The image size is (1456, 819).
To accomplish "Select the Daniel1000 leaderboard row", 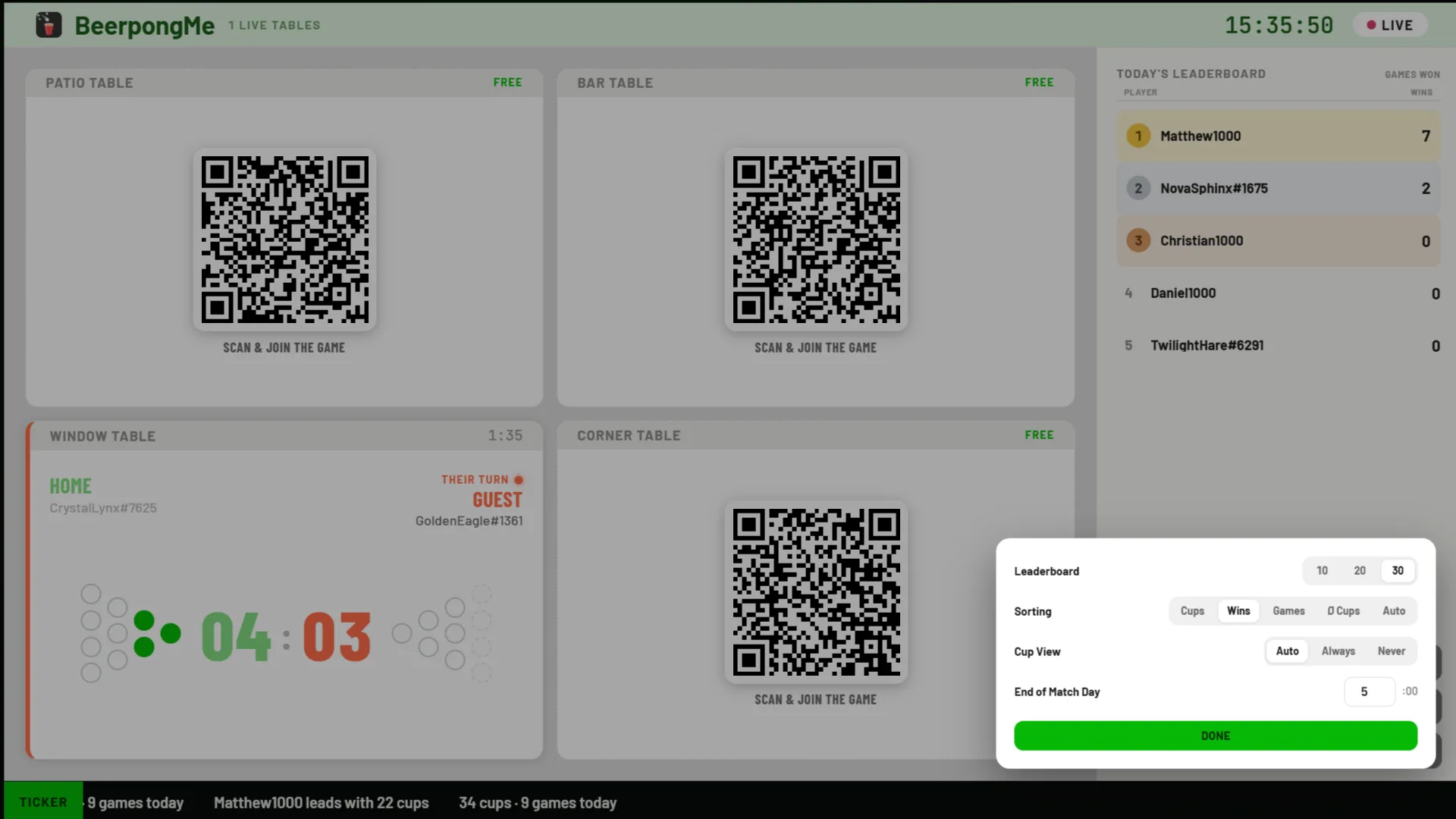I will [x=1278, y=293].
